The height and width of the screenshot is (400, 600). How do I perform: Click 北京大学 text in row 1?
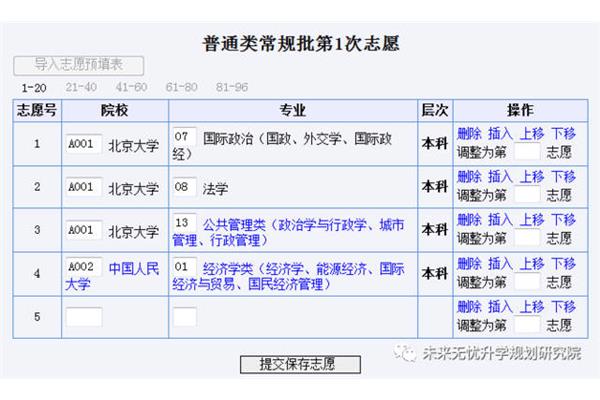(x=134, y=146)
